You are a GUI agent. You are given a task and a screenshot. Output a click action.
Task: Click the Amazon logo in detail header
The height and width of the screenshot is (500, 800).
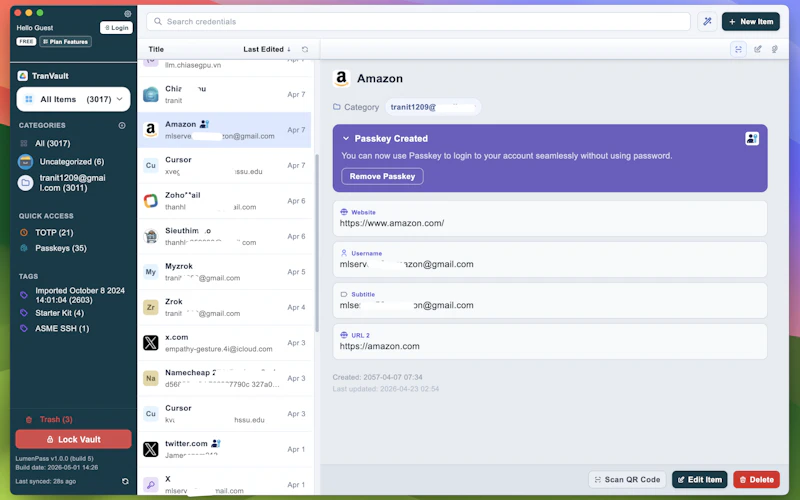click(x=341, y=79)
